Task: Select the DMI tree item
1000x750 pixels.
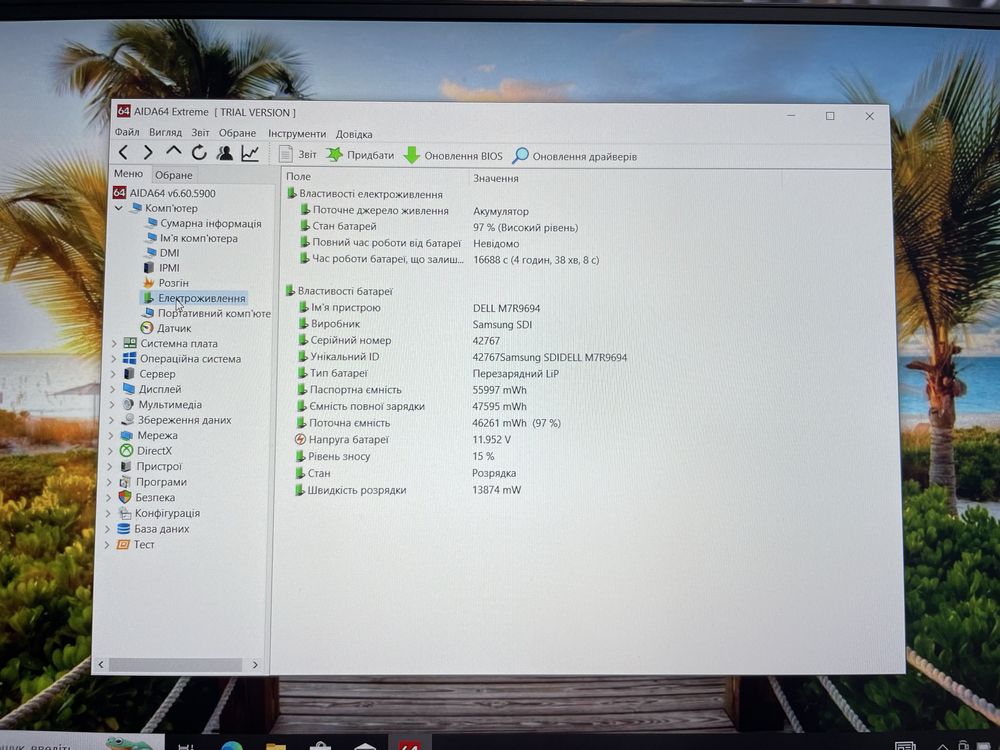Action: coord(162,253)
